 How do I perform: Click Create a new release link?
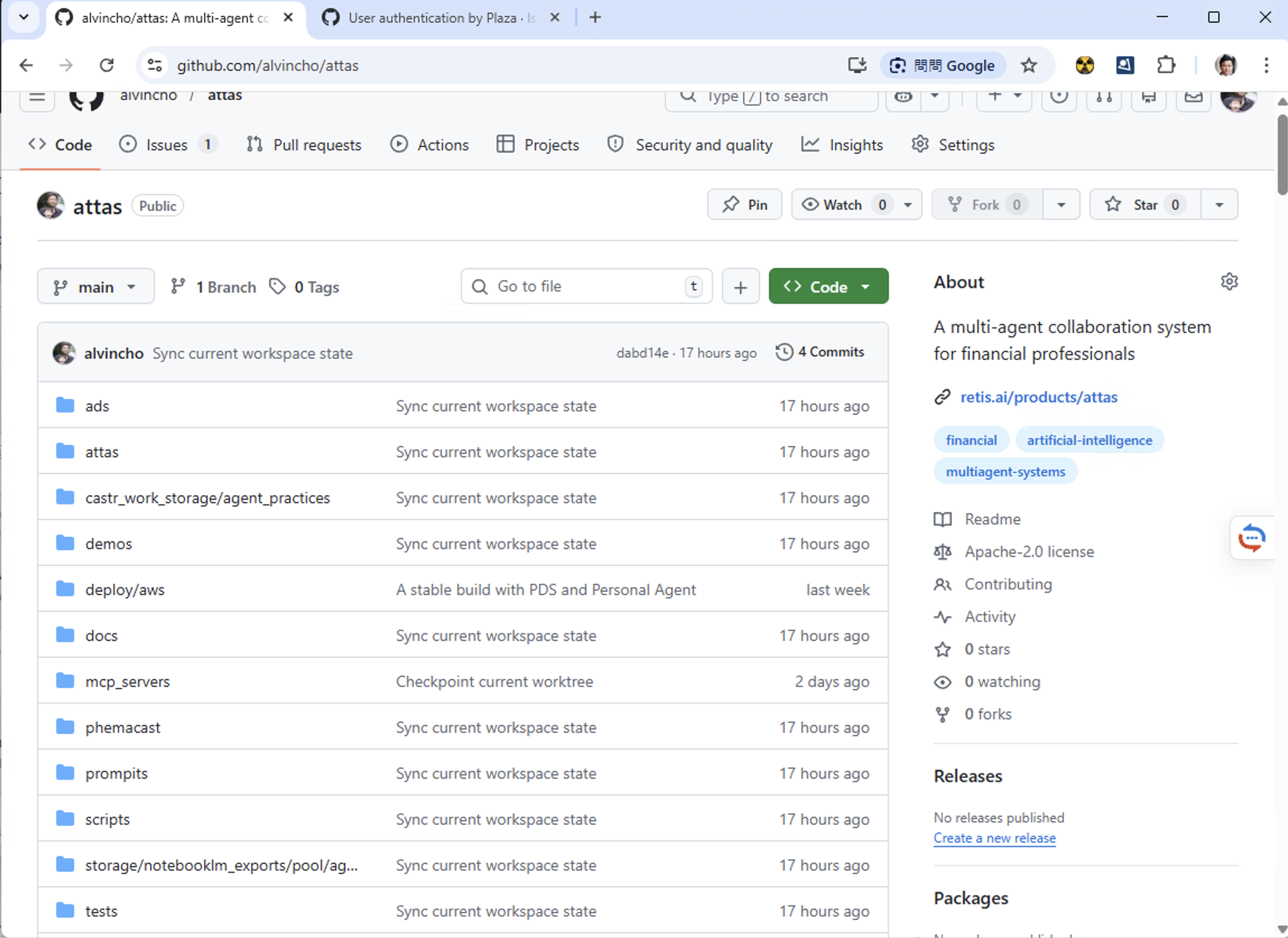coord(994,838)
